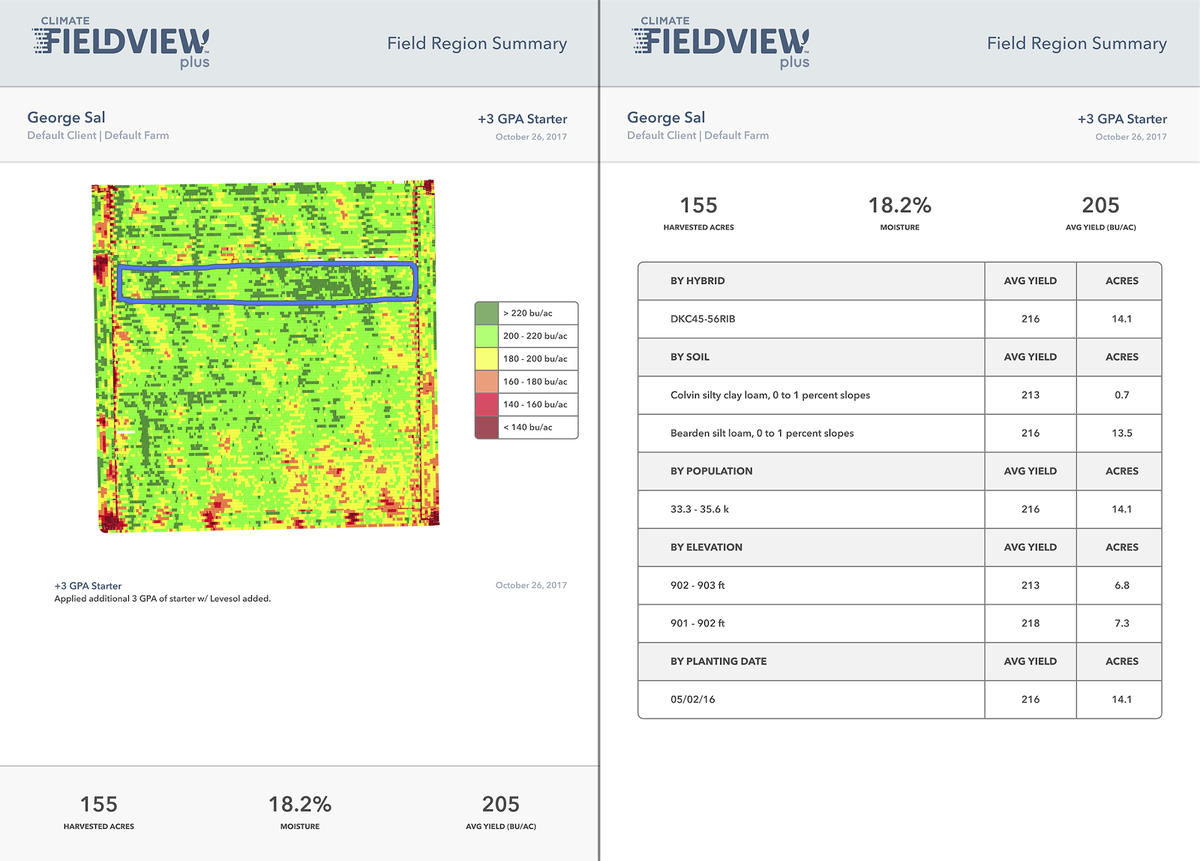This screenshot has height=861, width=1200.
Task: Click '205' avg yield at top of right page
Action: click(1101, 205)
